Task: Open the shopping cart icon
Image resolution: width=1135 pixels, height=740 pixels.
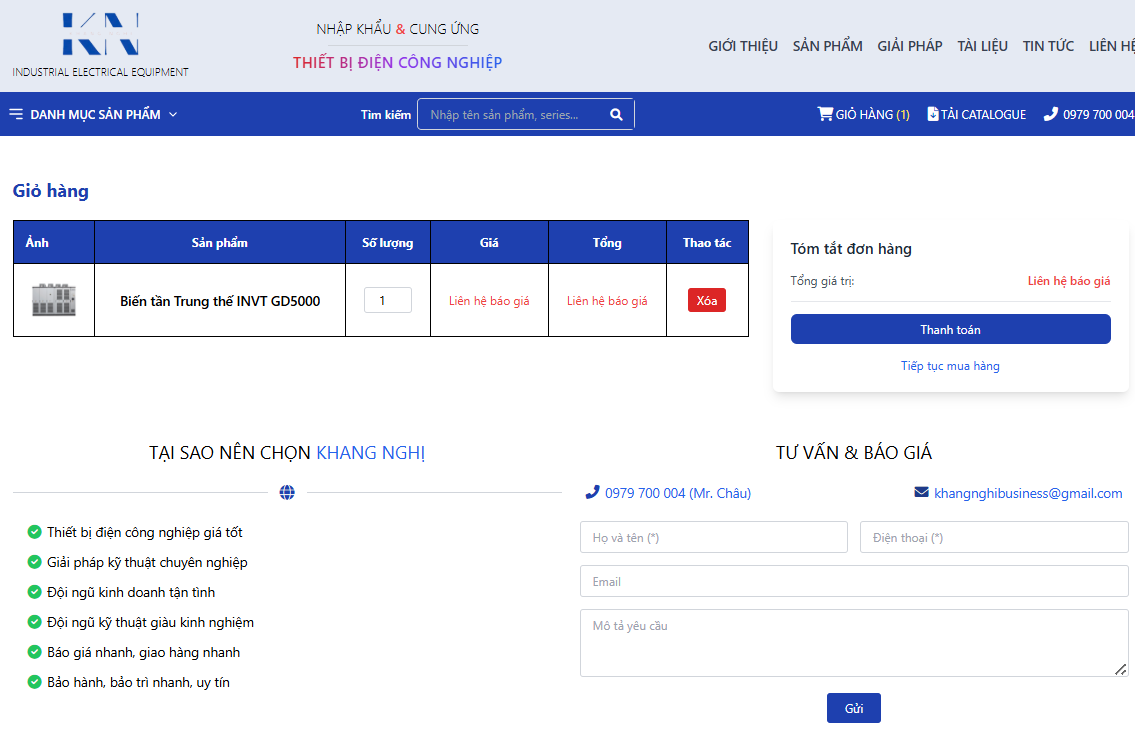Action: (825, 114)
